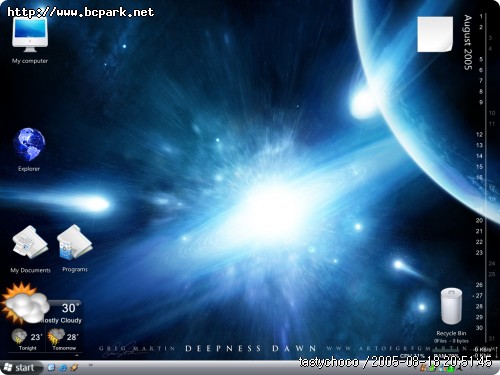Open the Programs folder icon

75,242
